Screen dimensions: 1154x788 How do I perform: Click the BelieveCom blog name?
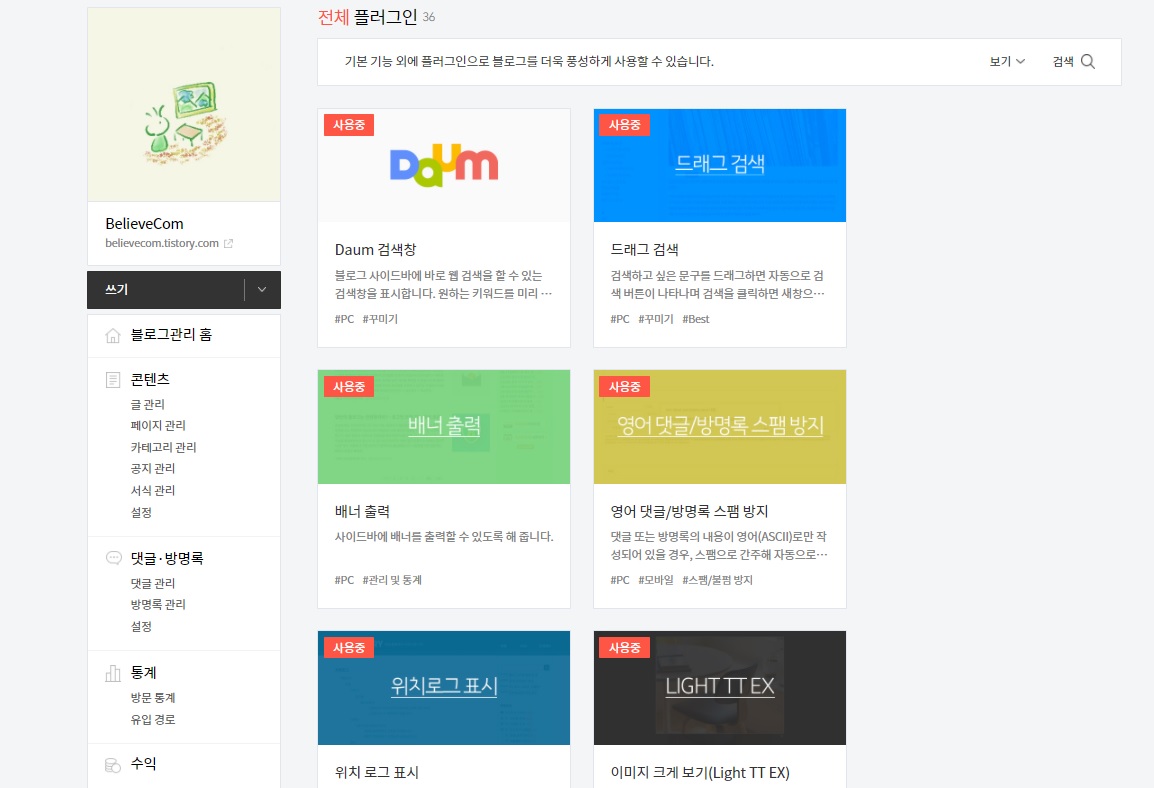coord(144,224)
